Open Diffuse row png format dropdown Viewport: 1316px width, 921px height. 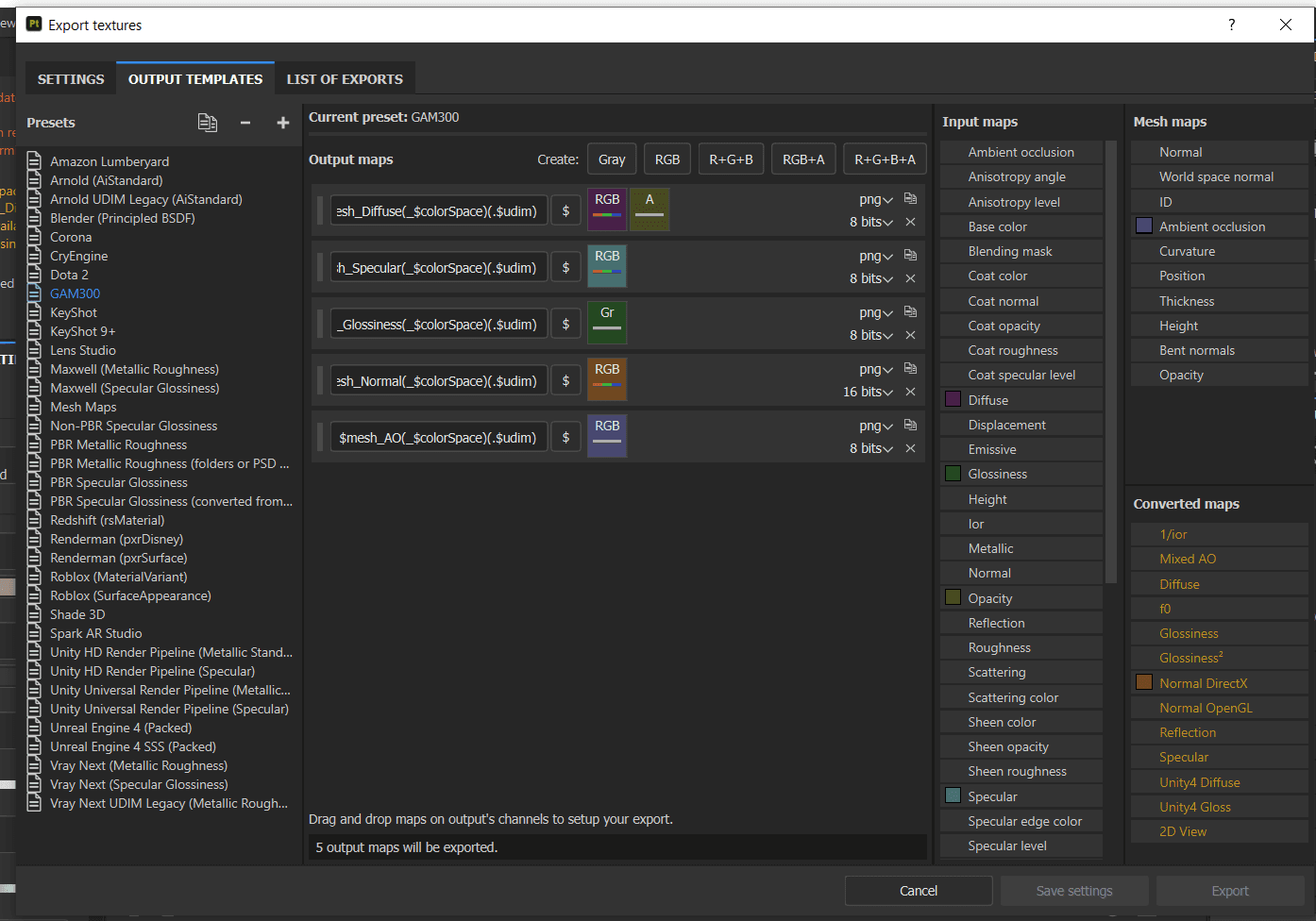click(x=876, y=199)
